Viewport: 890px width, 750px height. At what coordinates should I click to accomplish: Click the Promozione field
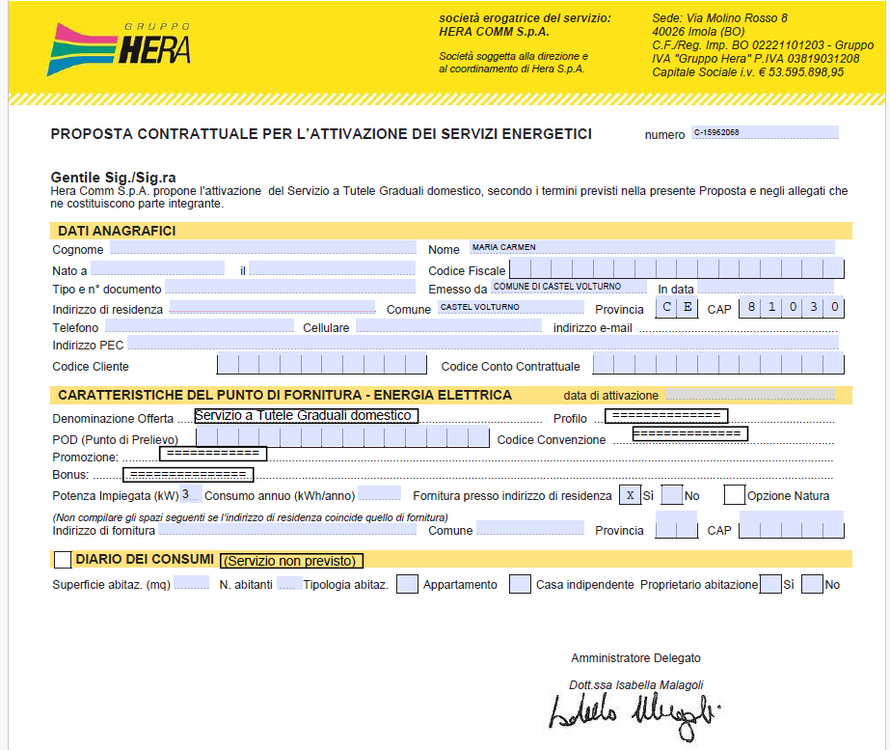[213, 454]
